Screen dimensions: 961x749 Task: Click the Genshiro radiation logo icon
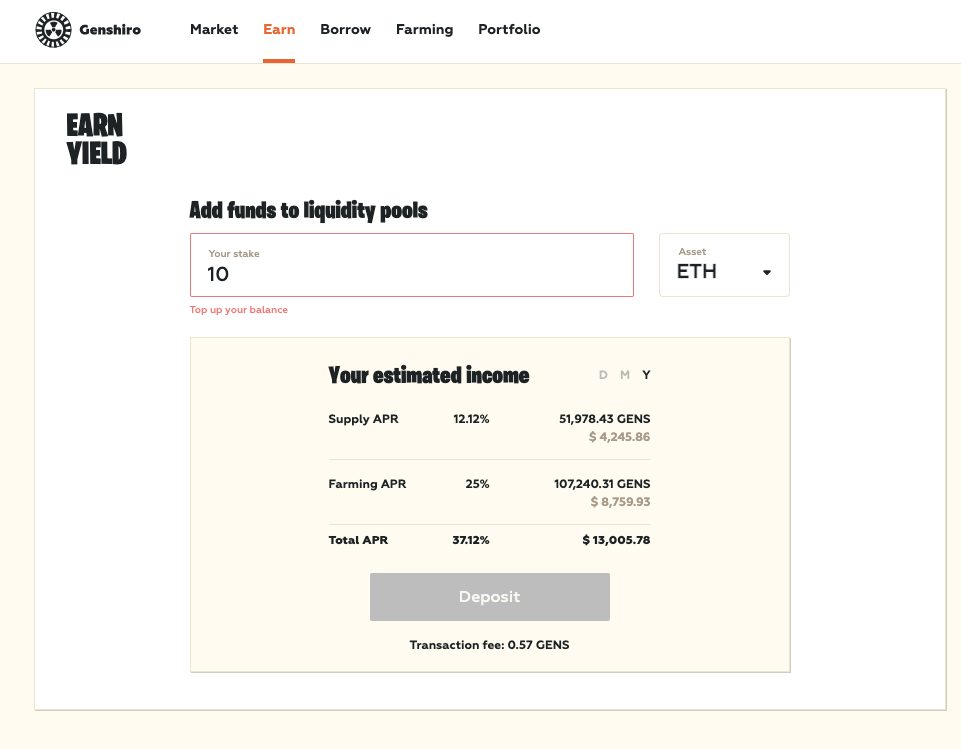[53, 29]
